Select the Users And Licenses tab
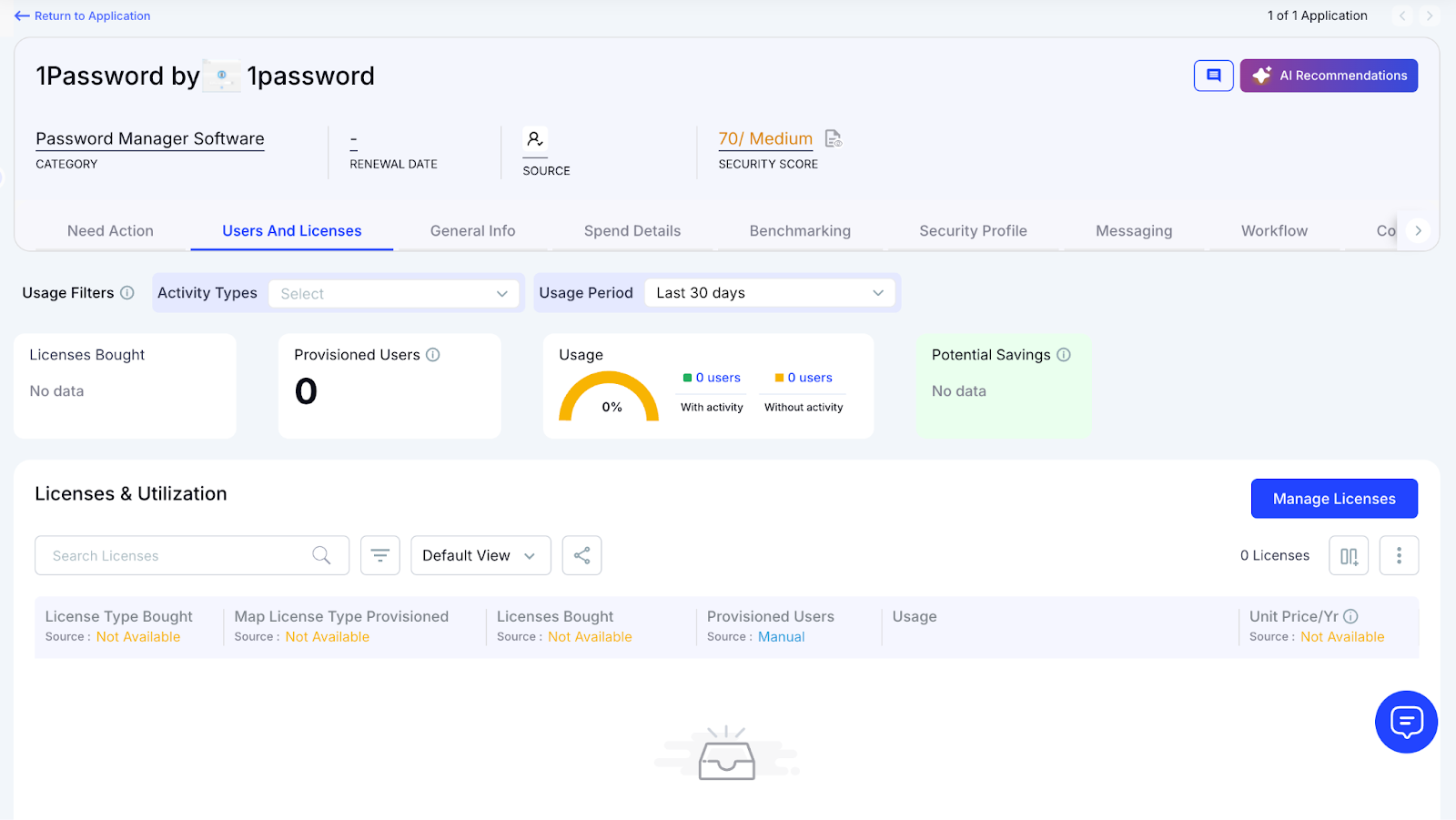 (x=292, y=231)
